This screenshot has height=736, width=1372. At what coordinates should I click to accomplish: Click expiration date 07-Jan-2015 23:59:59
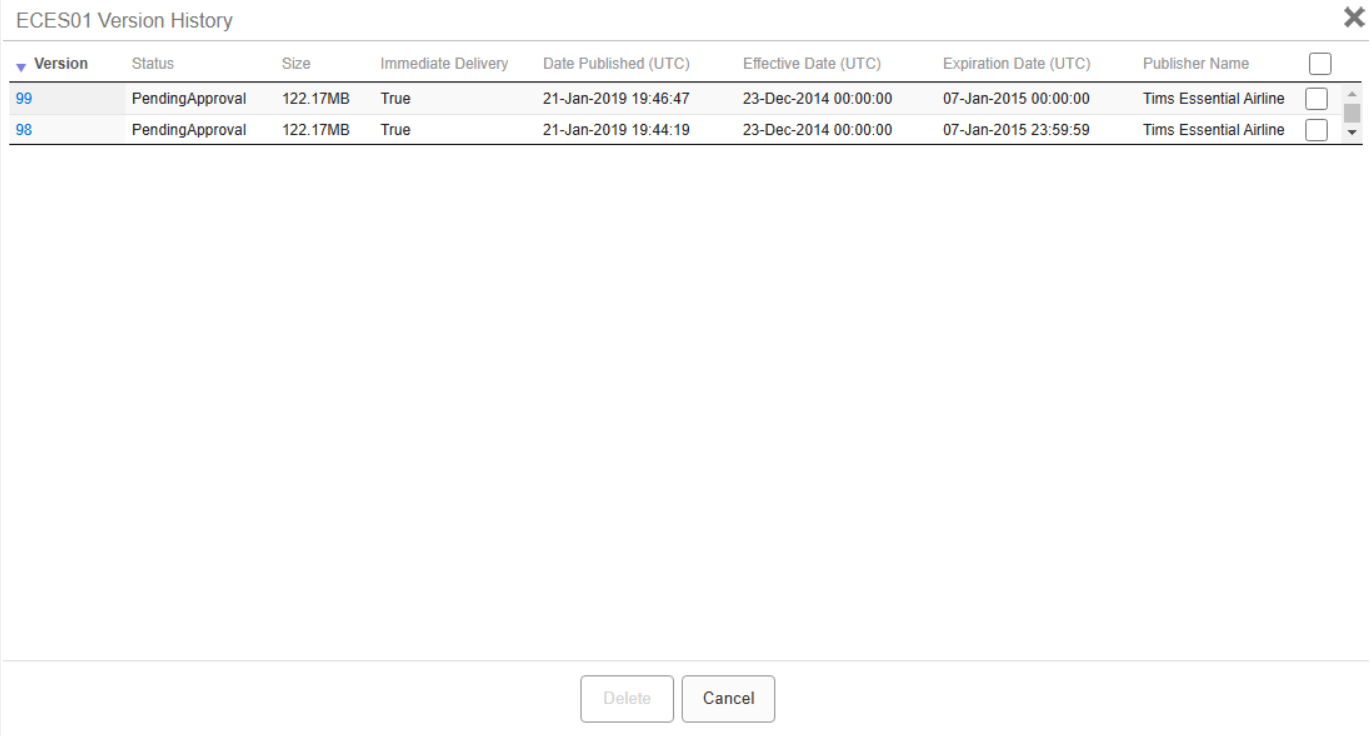click(x=1016, y=129)
